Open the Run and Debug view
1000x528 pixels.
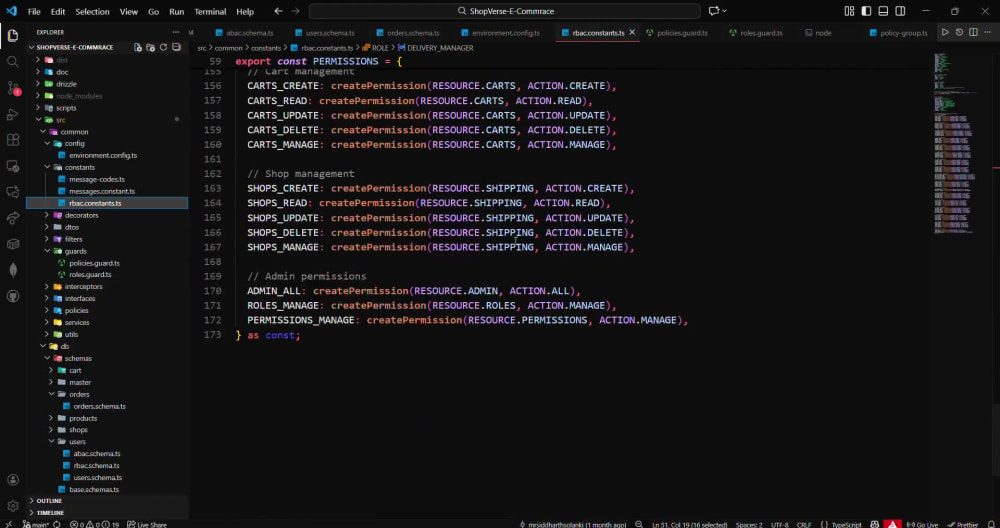(12, 114)
